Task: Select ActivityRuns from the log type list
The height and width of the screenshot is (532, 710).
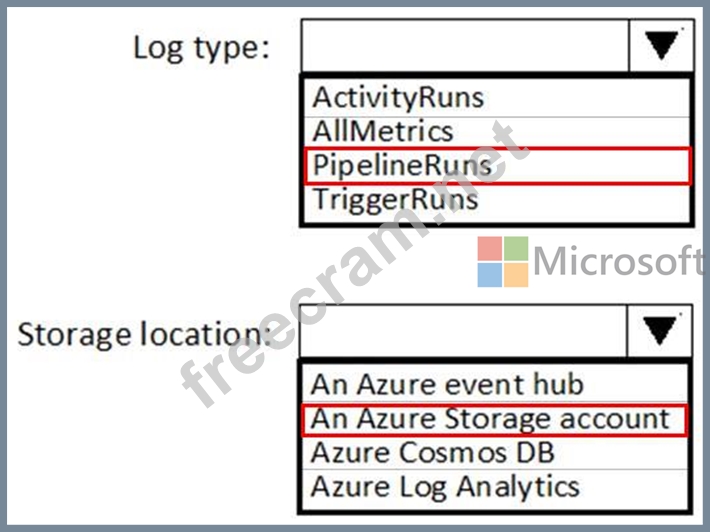Action: pyautogui.click(x=497, y=98)
